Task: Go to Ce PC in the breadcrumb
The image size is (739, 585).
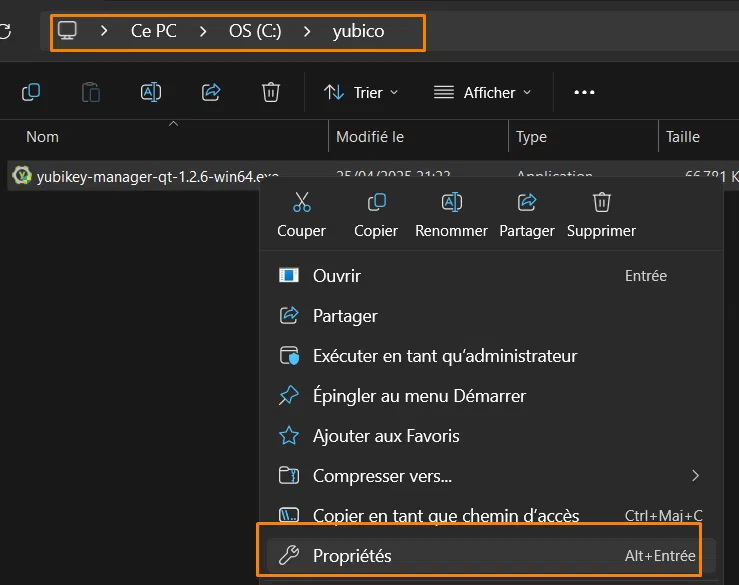Action: [154, 31]
